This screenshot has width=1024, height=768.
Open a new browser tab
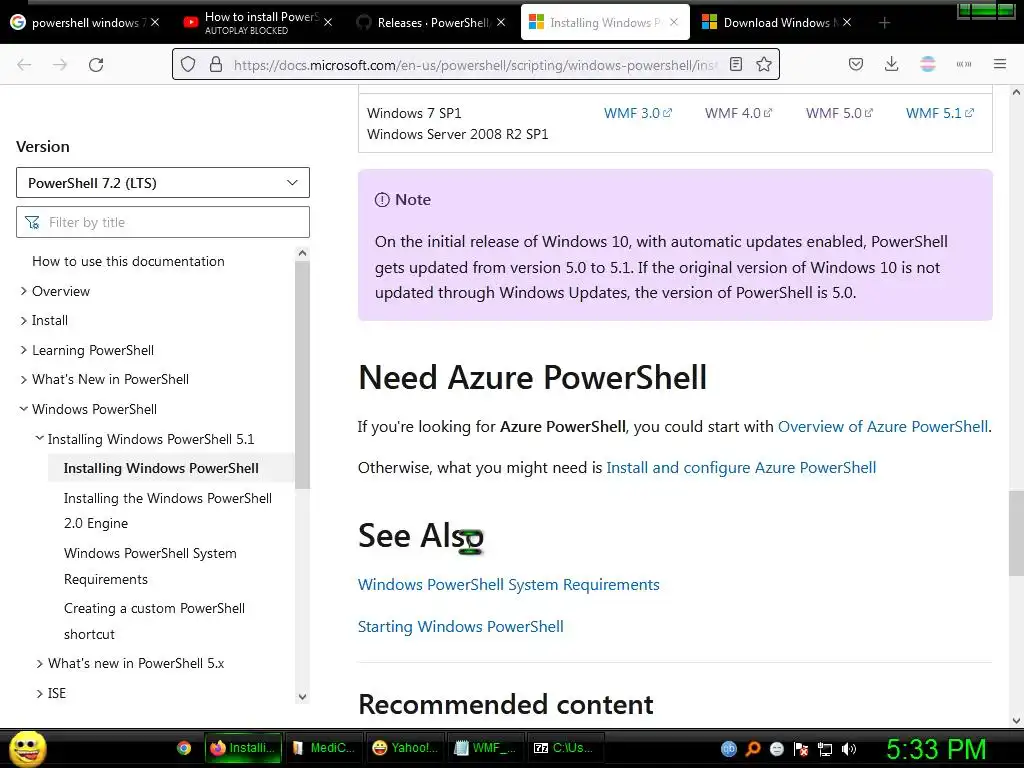(x=884, y=23)
